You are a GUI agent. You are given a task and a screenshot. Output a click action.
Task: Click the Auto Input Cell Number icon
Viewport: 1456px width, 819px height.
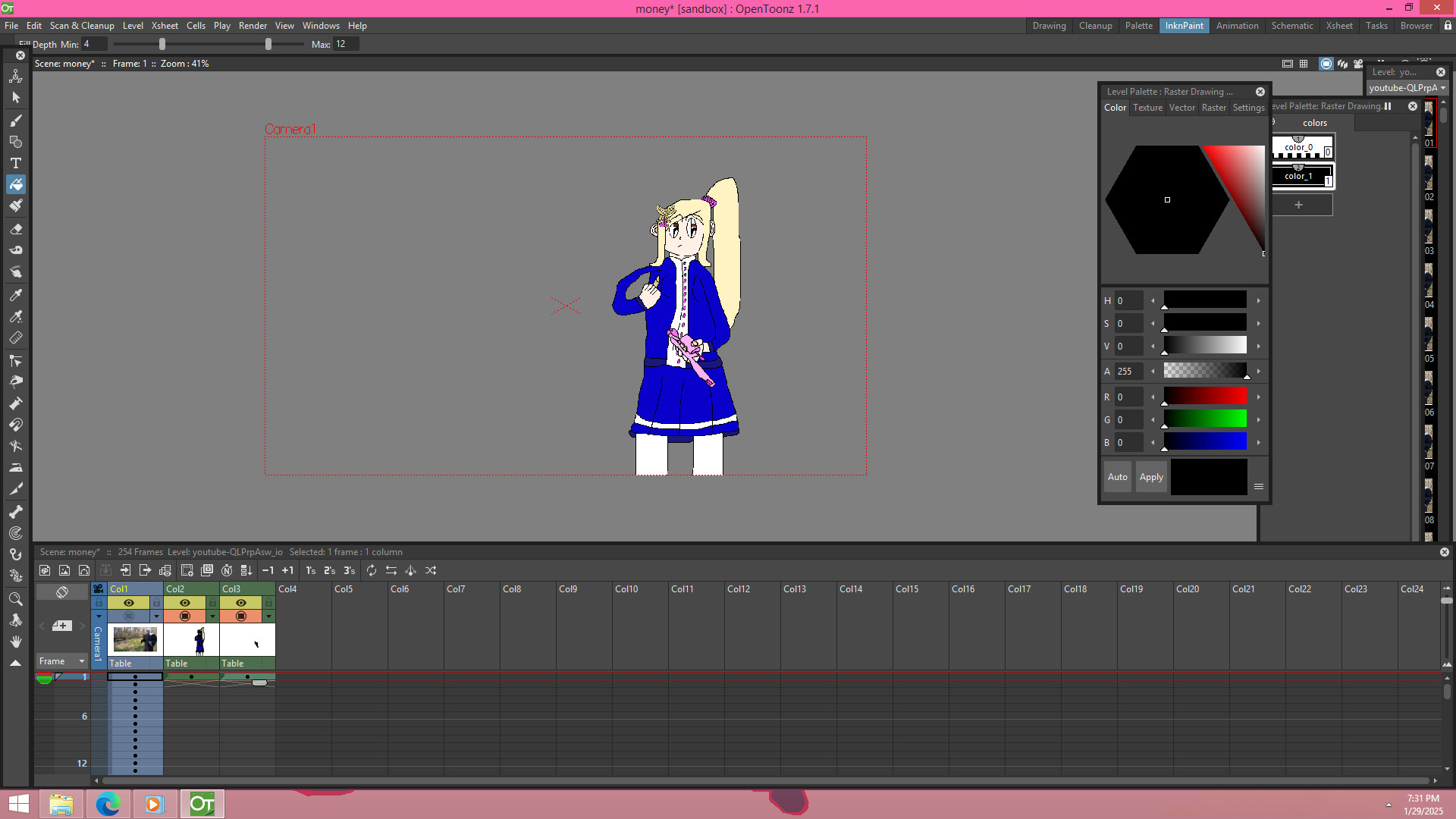[x=227, y=570]
